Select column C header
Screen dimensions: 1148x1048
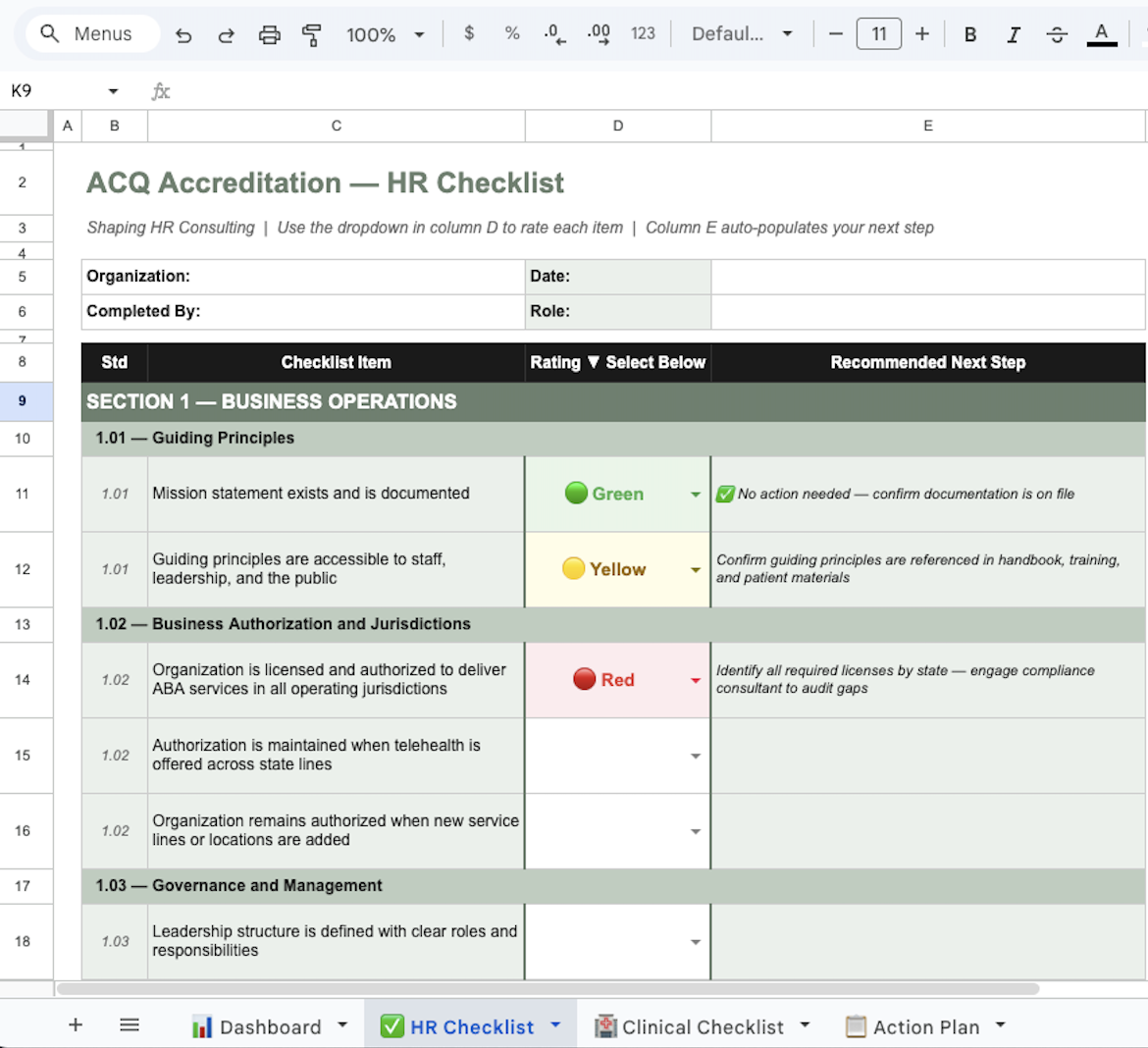pyautogui.click(x=336, y=126)
